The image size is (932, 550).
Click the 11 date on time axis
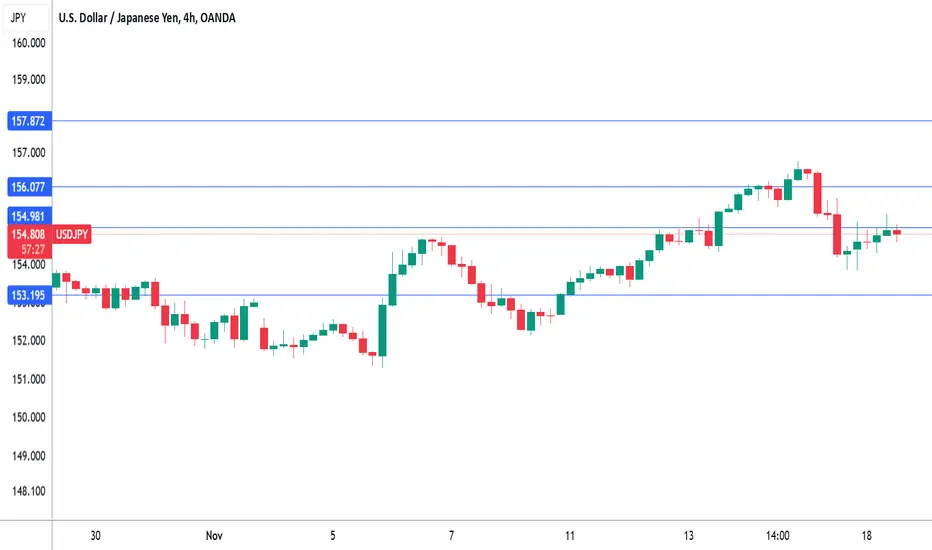tap(570, 536)
